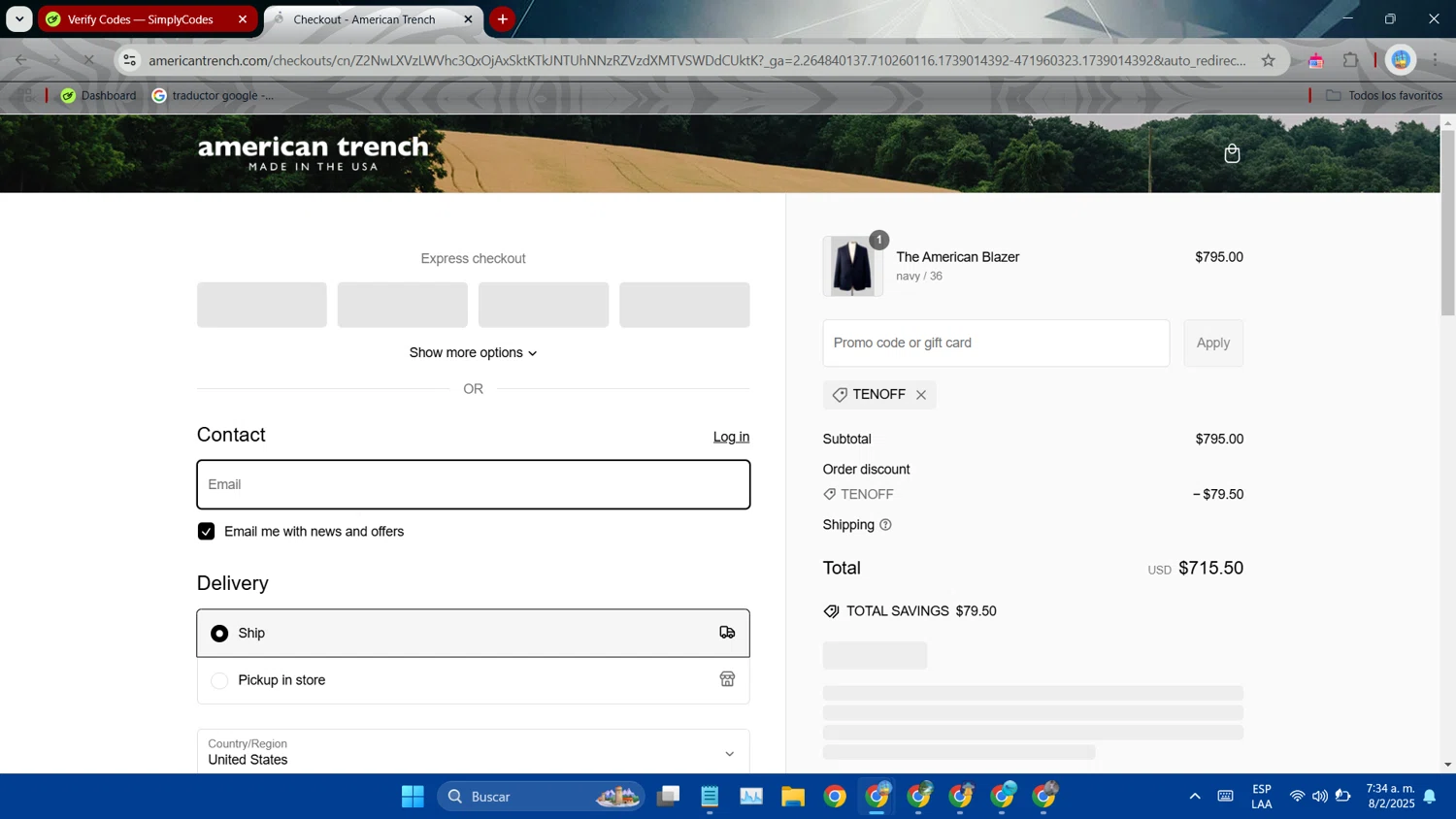
Task: Select the Ship delivery option
Action: point(473,633)
